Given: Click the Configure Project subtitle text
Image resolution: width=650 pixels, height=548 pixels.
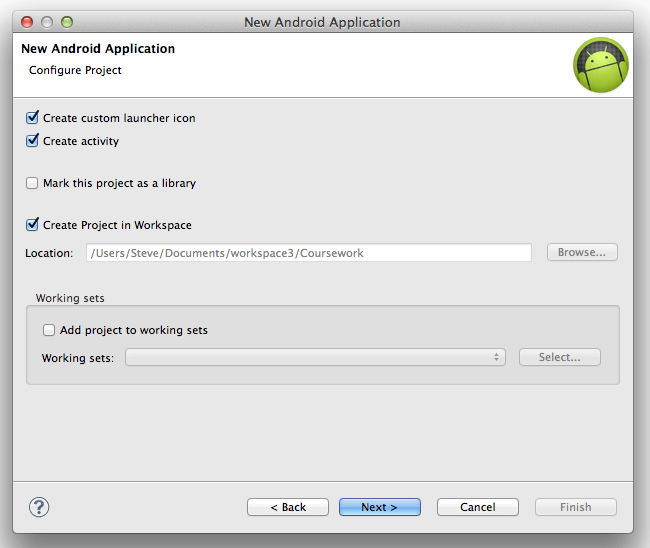Looking at the screenshot, I should coord(75,70).
